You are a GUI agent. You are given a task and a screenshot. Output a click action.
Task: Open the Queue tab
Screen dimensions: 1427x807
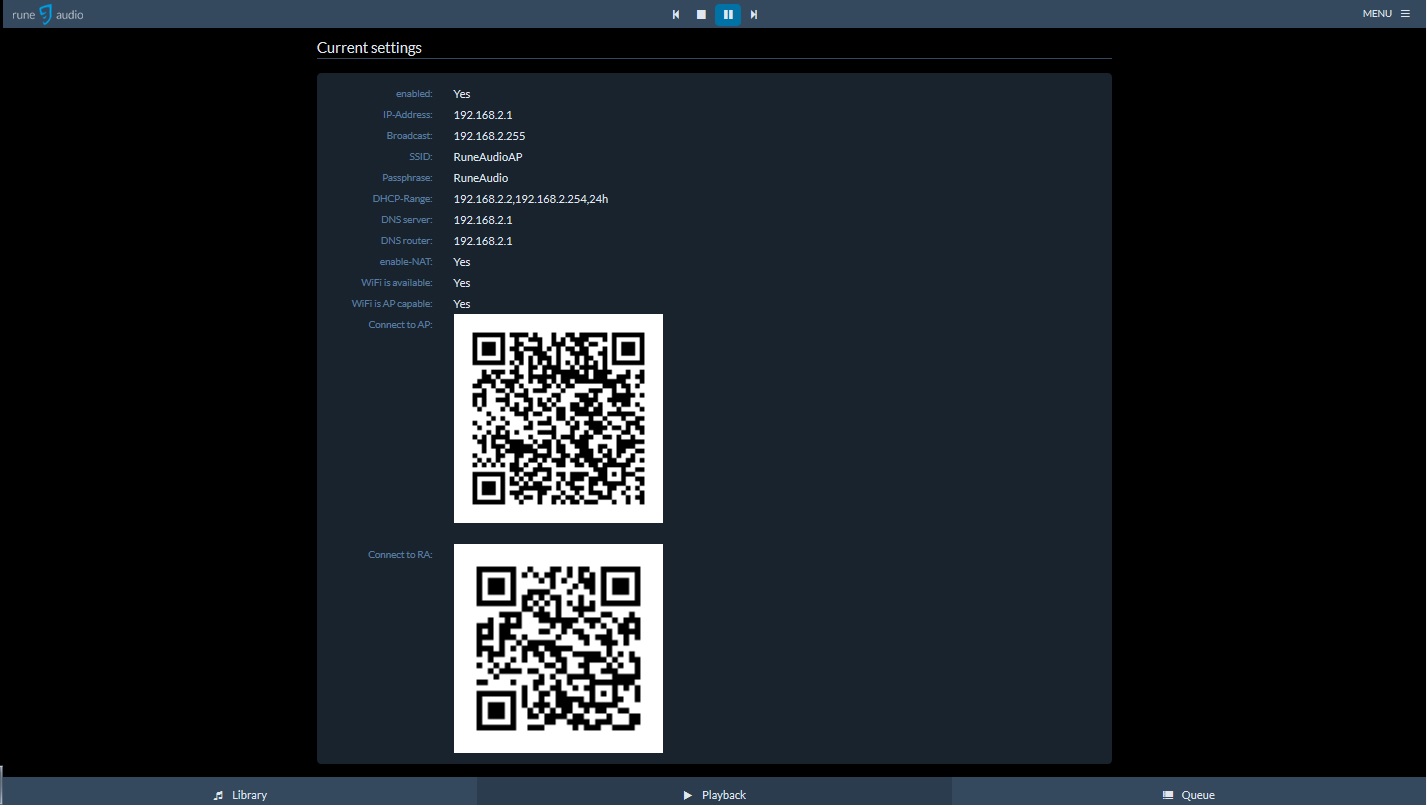coord(1188,795)
